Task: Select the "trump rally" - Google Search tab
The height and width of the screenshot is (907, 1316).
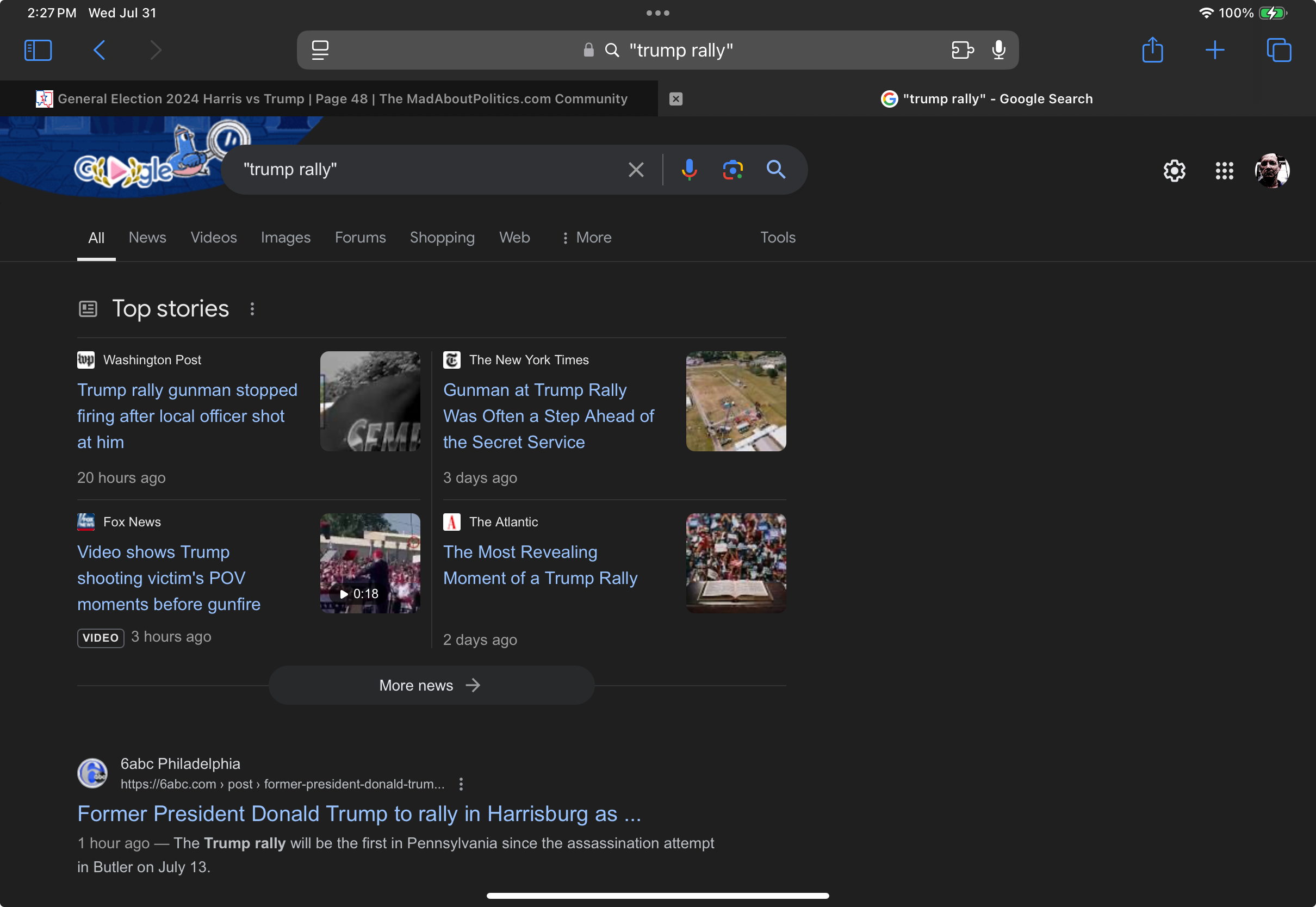Action: point(987,99)
